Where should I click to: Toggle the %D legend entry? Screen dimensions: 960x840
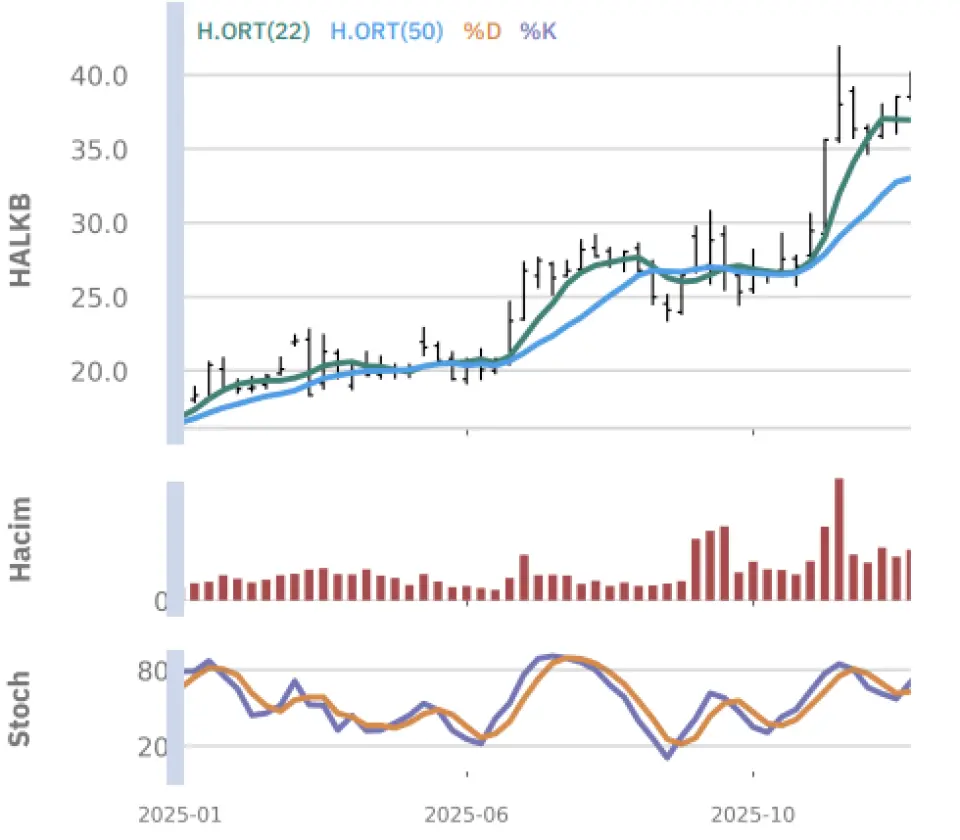pos(481,31)
